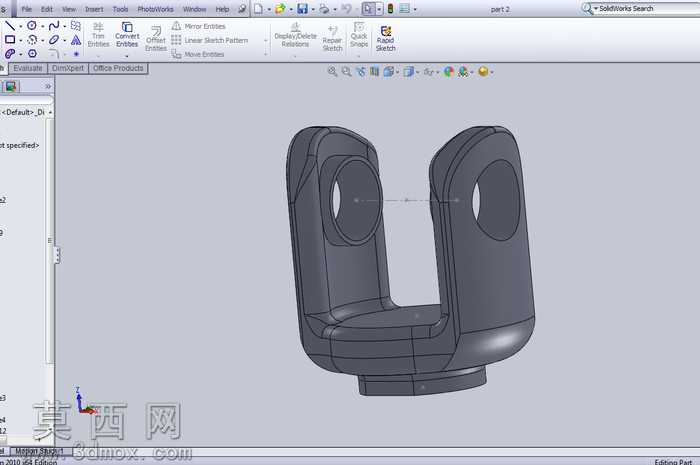Open Apply Scene dropdown
700x465 pixels.
click(465, 71)
